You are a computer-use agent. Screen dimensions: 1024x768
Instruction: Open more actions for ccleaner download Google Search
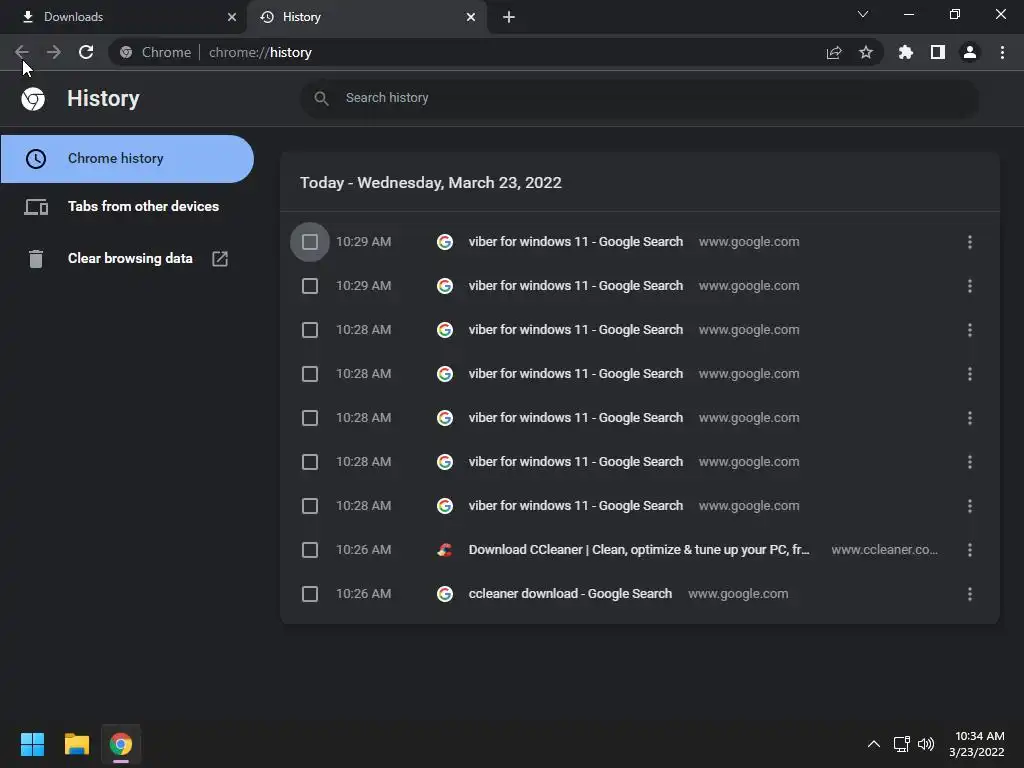click(x=970, y=594)
